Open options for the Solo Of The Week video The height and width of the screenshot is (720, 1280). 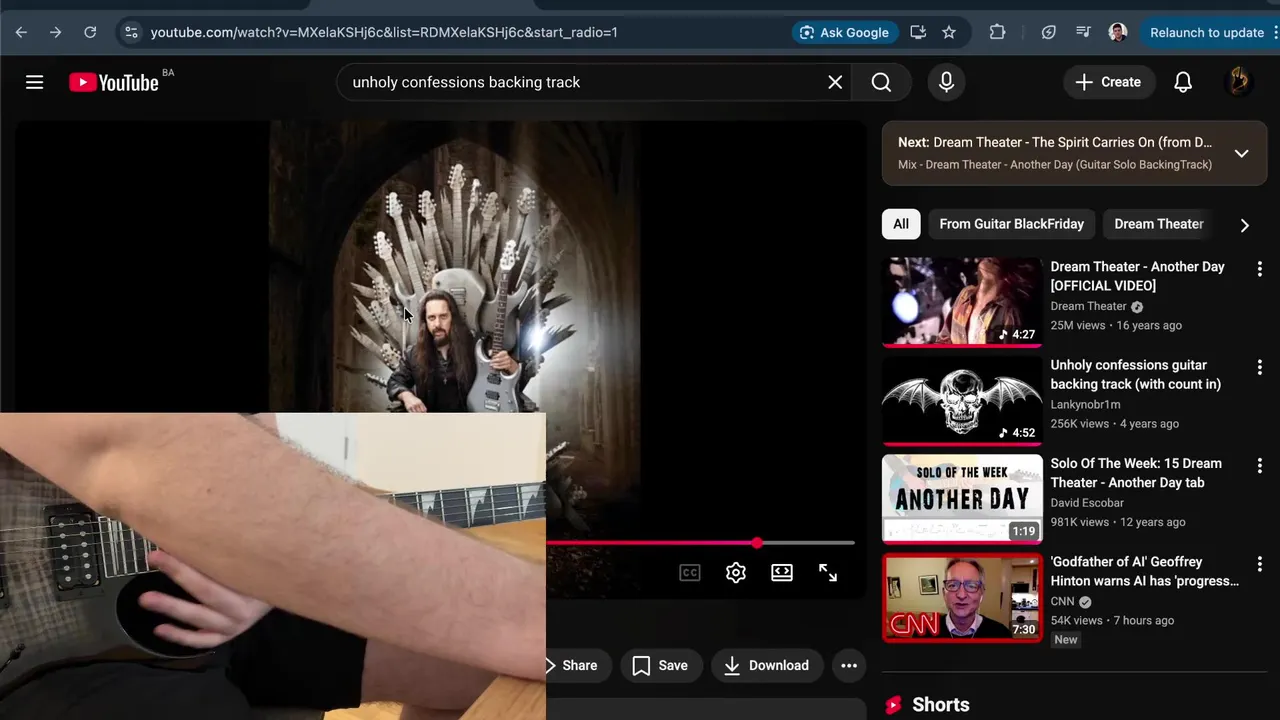[1259, 466]
